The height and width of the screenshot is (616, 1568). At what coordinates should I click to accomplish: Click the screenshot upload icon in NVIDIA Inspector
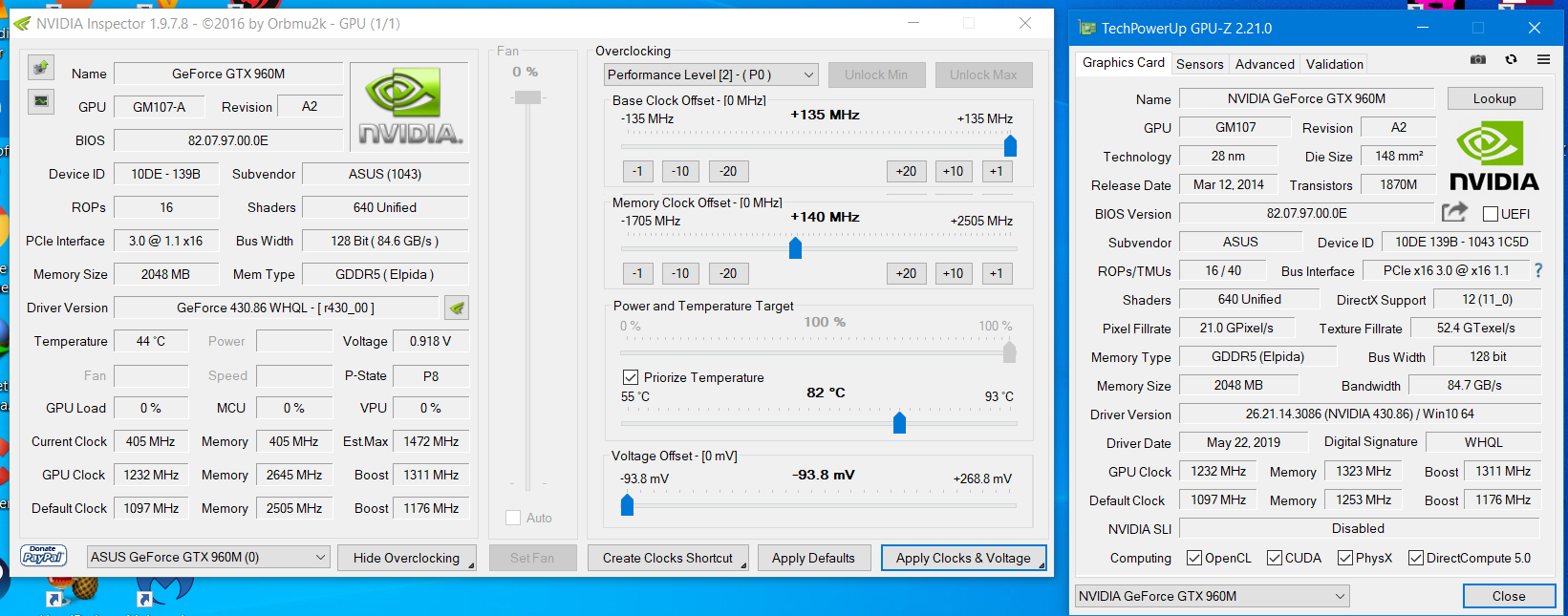click(x=40, y=67)
